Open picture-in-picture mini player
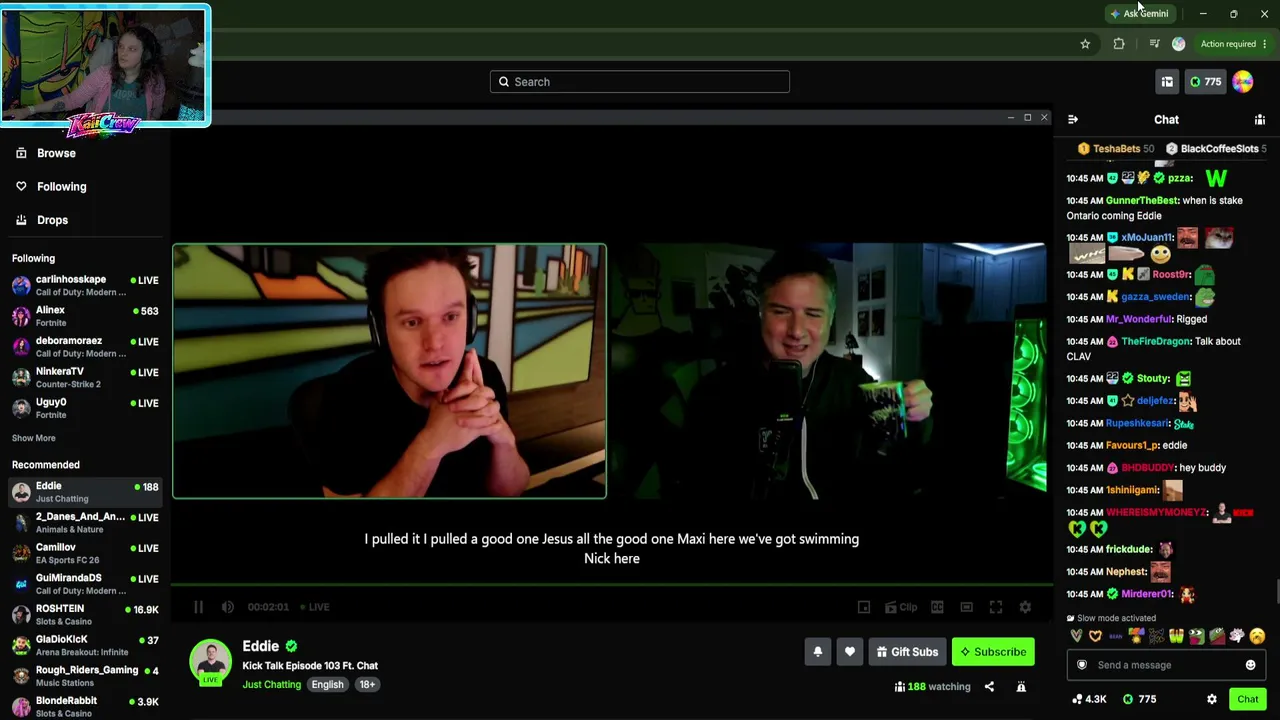The height and width of the screenshot is (720, 1280). [864, 607]
